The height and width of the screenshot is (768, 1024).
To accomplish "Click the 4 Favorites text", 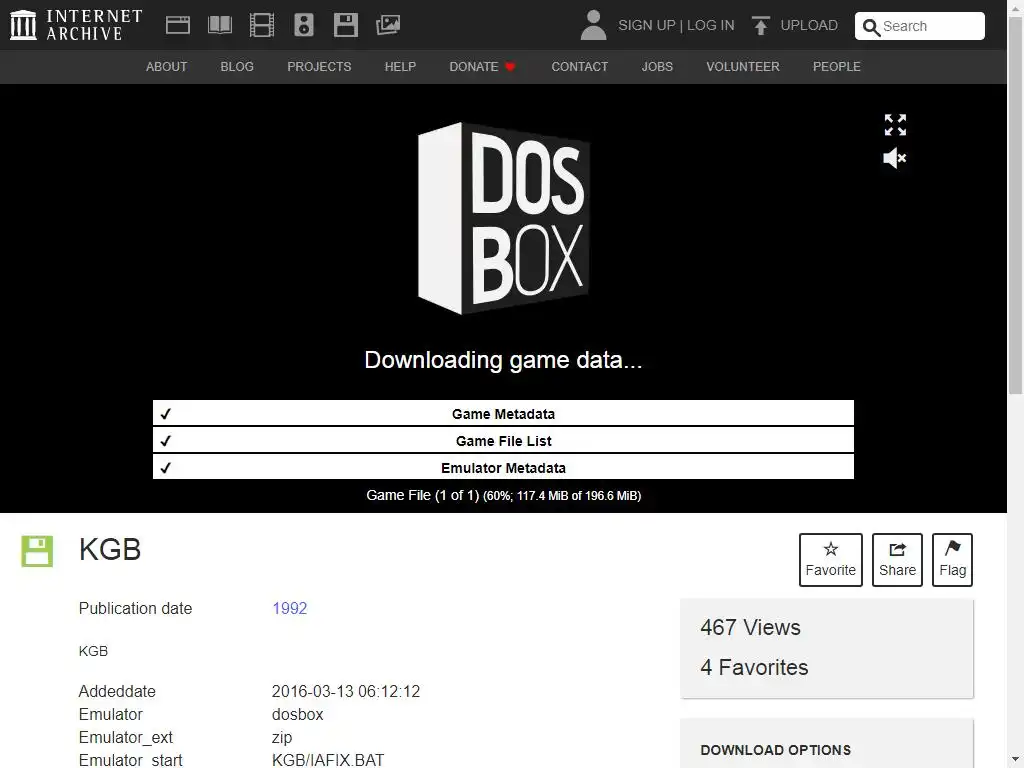I will 754,667.
